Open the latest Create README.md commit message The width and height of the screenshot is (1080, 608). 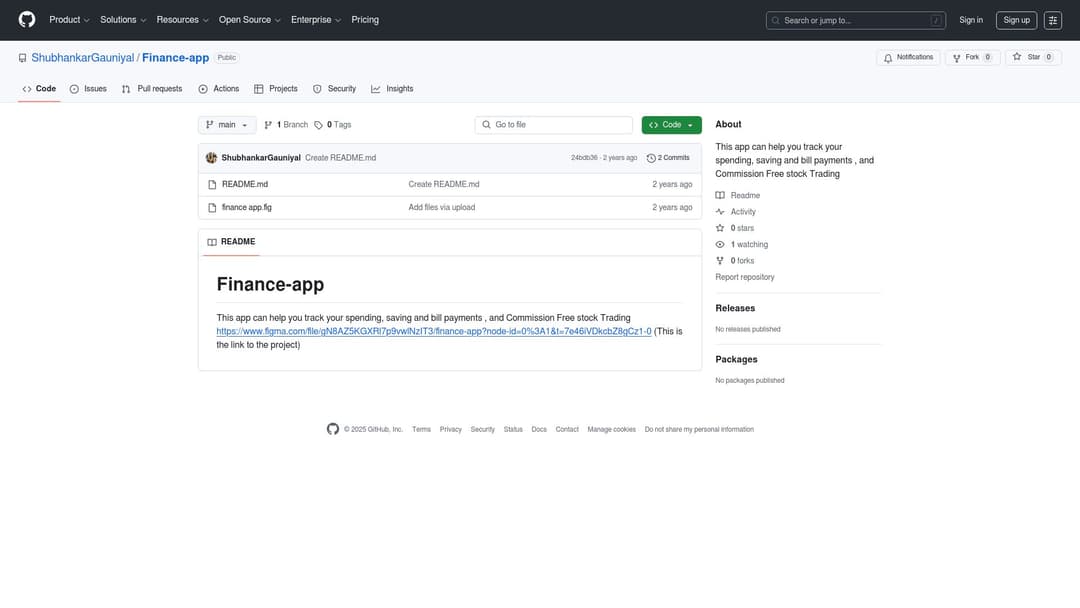click(340, 158)
